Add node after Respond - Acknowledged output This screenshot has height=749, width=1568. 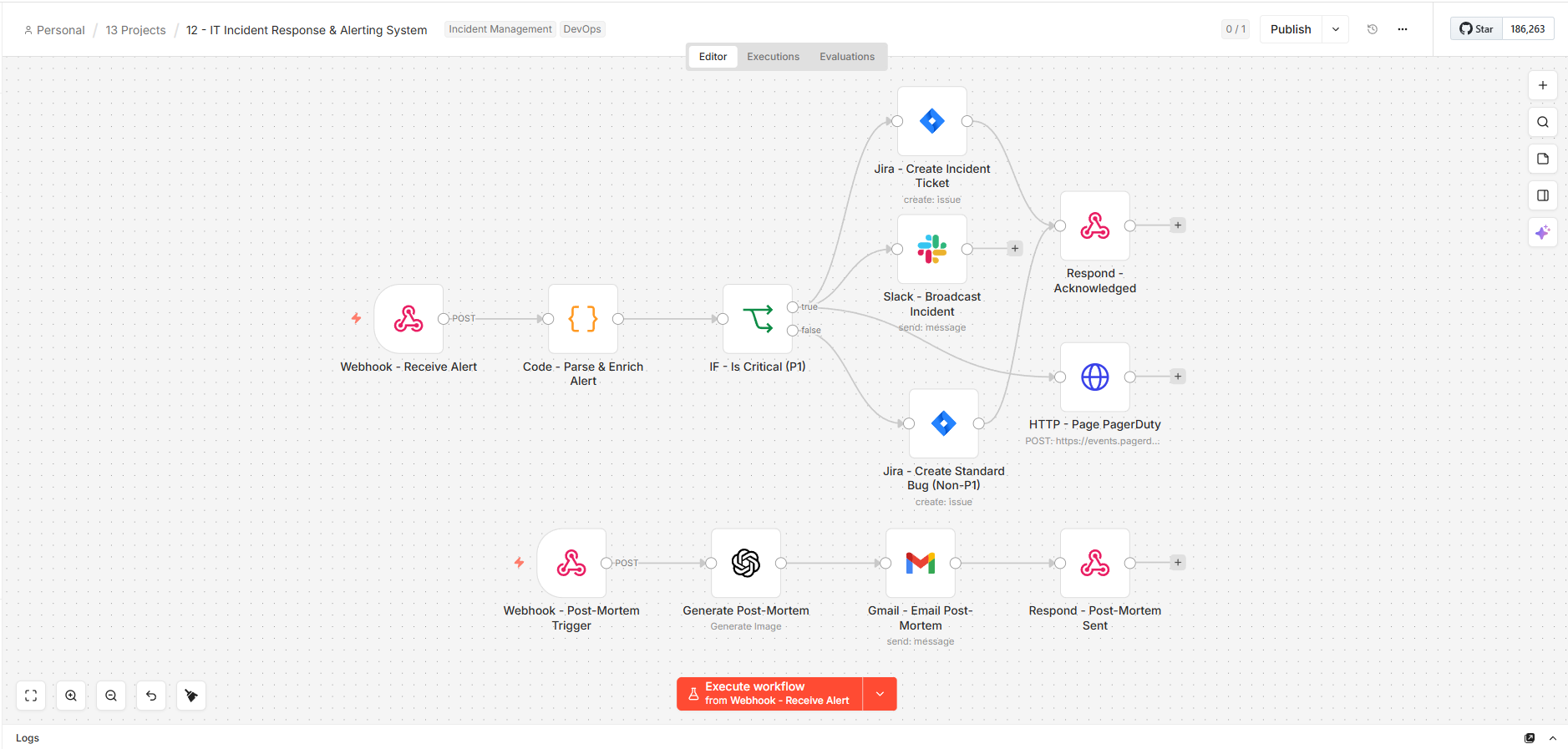(x=1178, y=225)
